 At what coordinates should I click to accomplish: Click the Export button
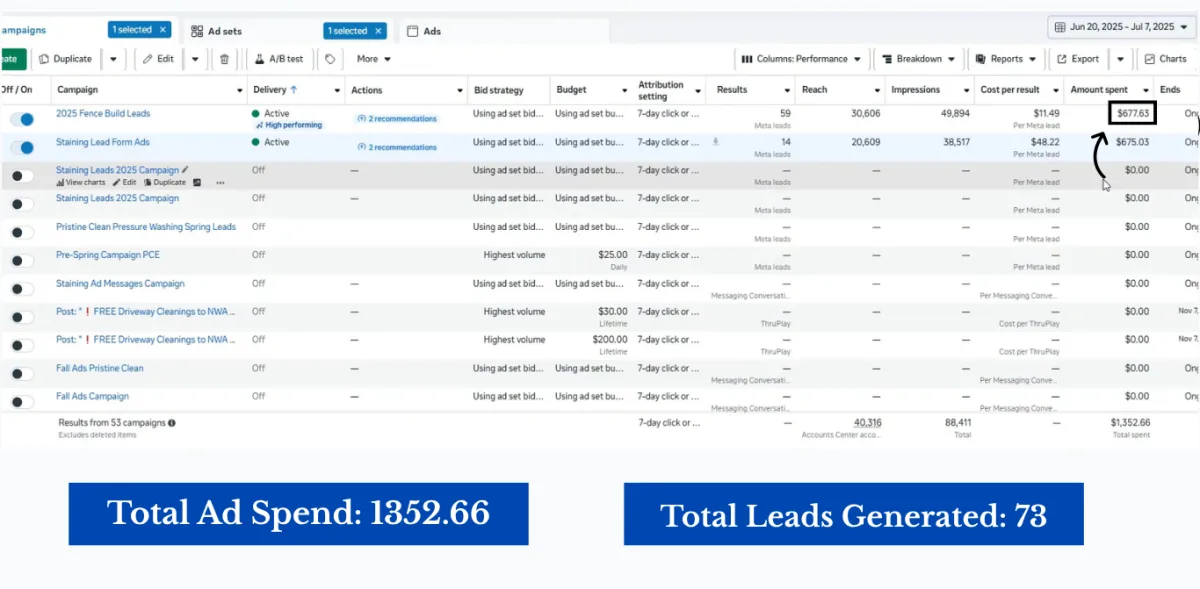click(1078, 59)
